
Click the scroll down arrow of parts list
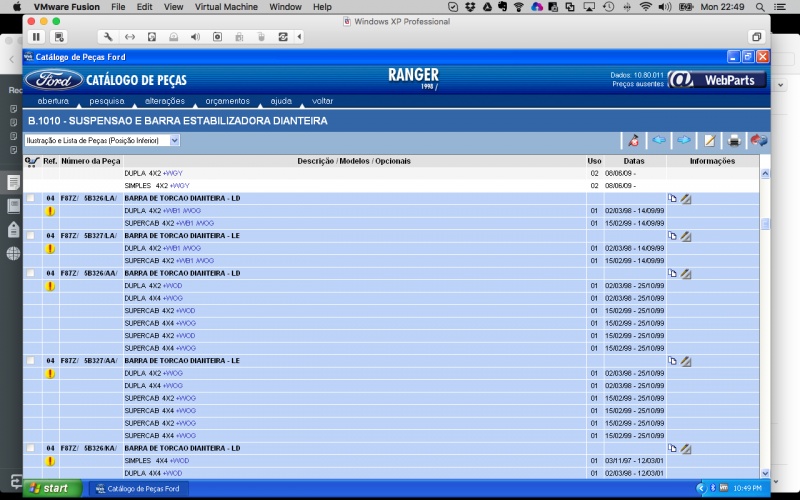765,473
